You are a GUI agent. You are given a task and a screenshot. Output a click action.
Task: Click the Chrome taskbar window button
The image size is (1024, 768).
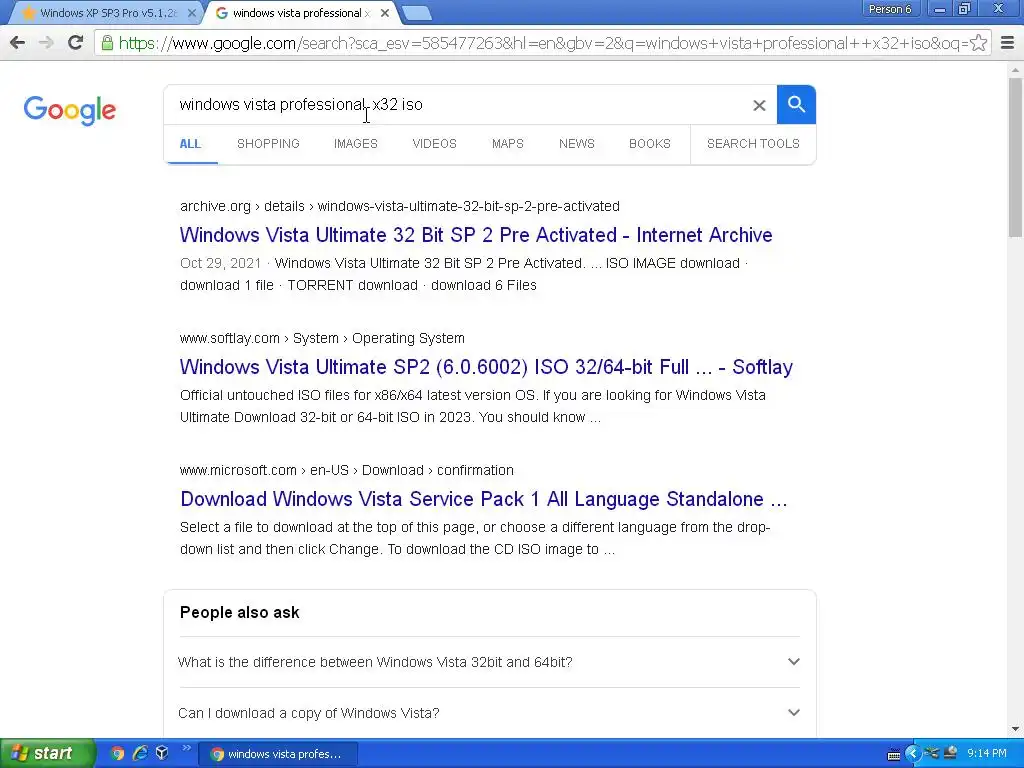278,754
